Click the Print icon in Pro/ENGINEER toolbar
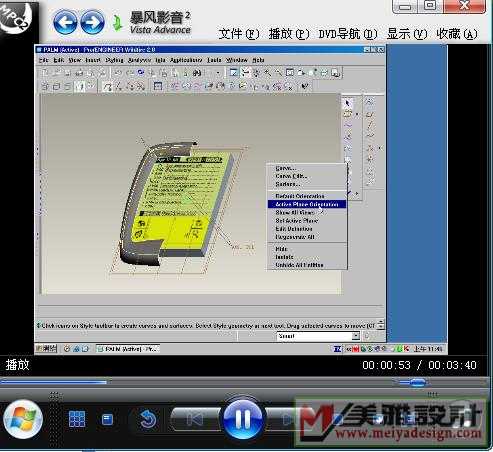This screenshot has width=493, height=452. (x=79, y=72)
